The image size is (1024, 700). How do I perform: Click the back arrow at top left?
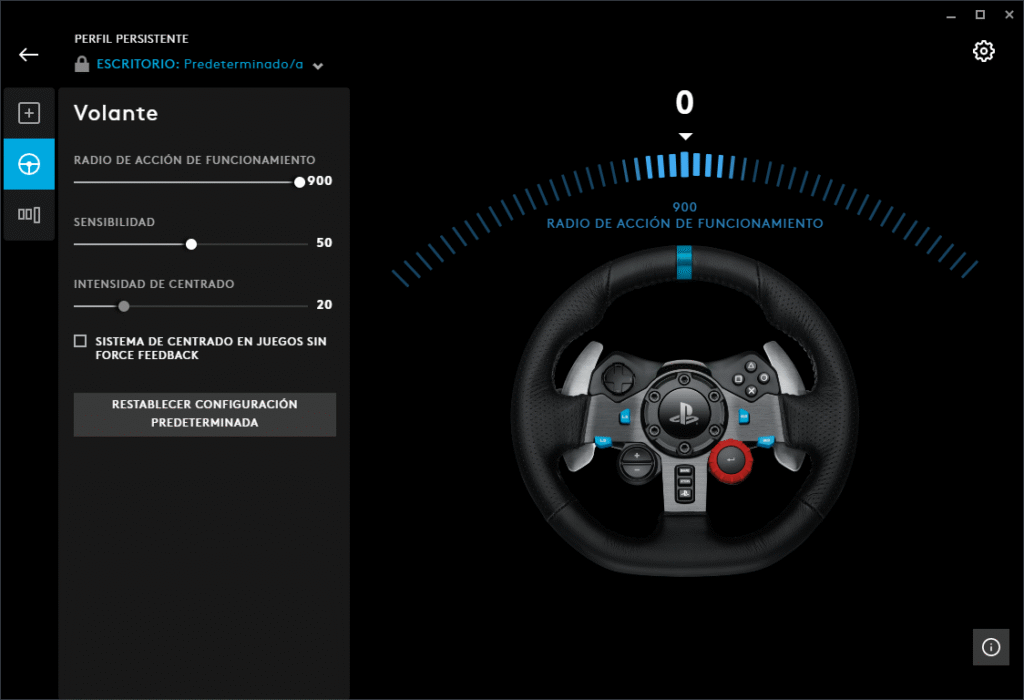27,54
